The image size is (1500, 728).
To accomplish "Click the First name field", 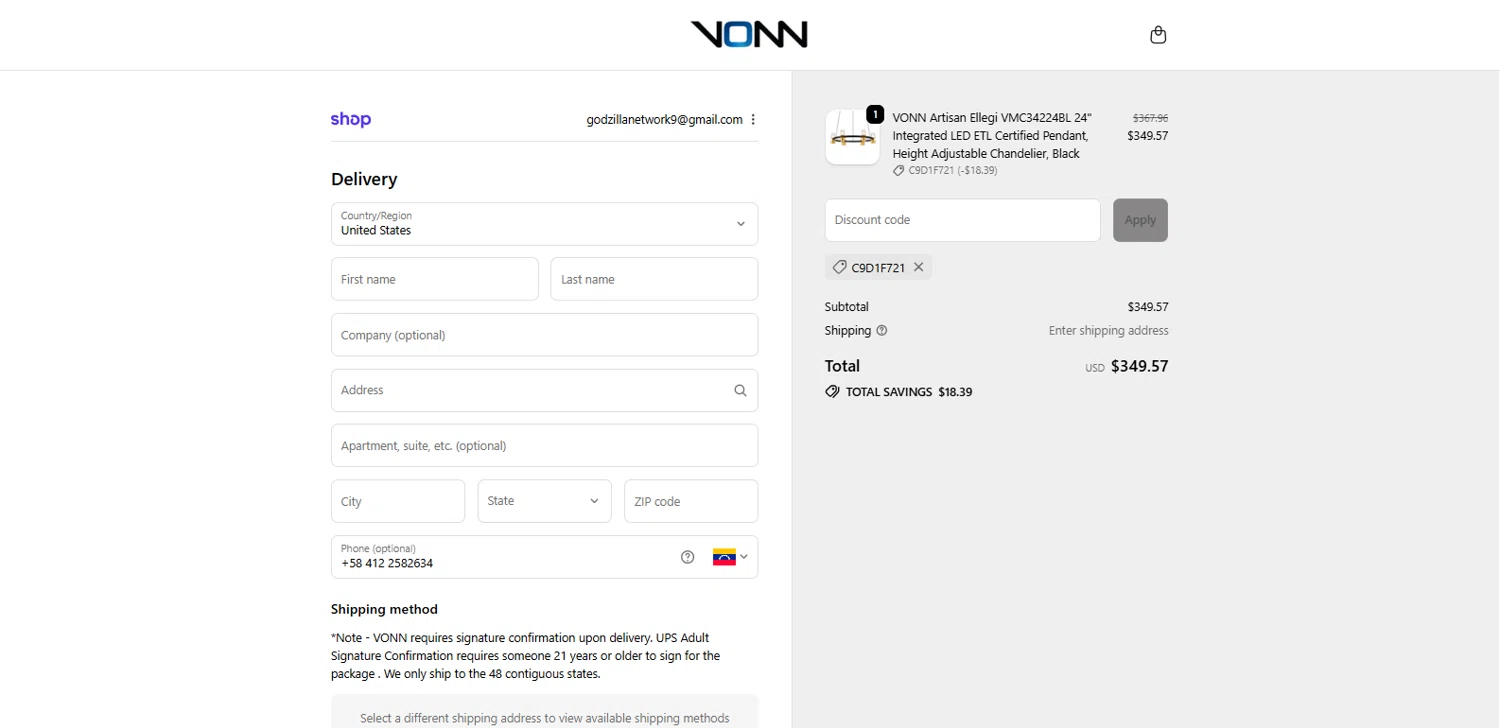I will point(435,279).
